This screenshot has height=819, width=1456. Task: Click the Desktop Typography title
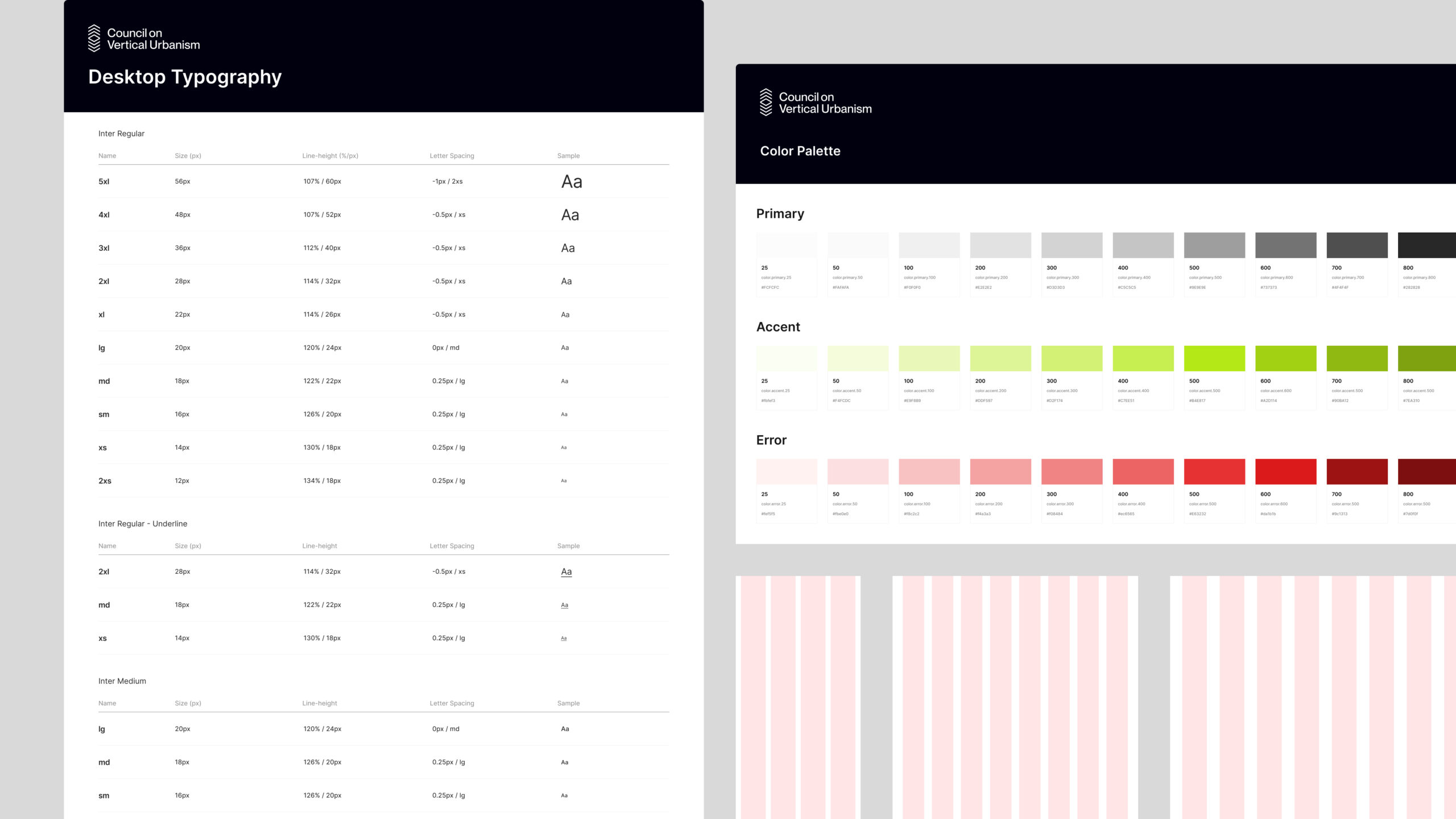click(x=185, y=77)
